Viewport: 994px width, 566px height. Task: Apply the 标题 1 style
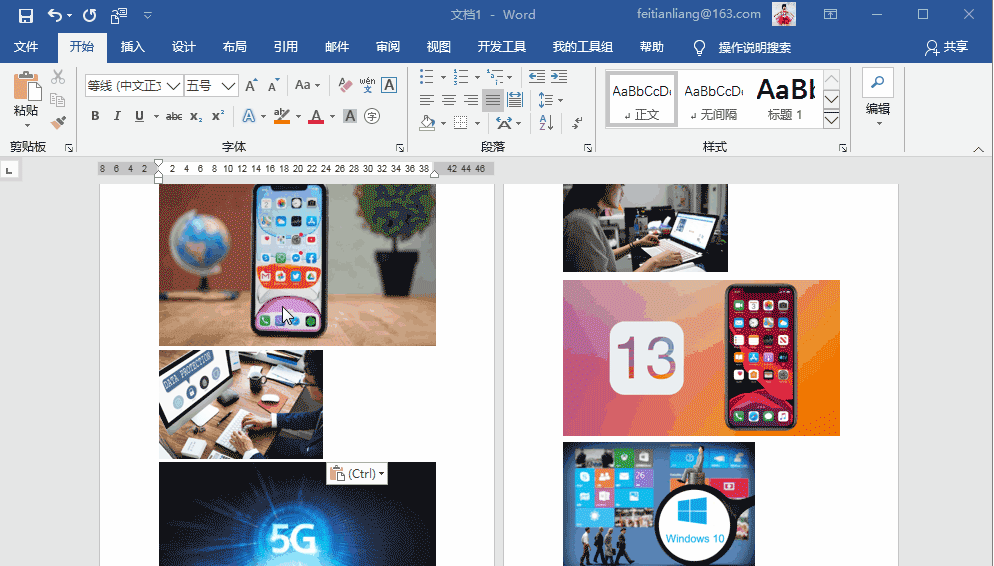[x=785, y=100]
